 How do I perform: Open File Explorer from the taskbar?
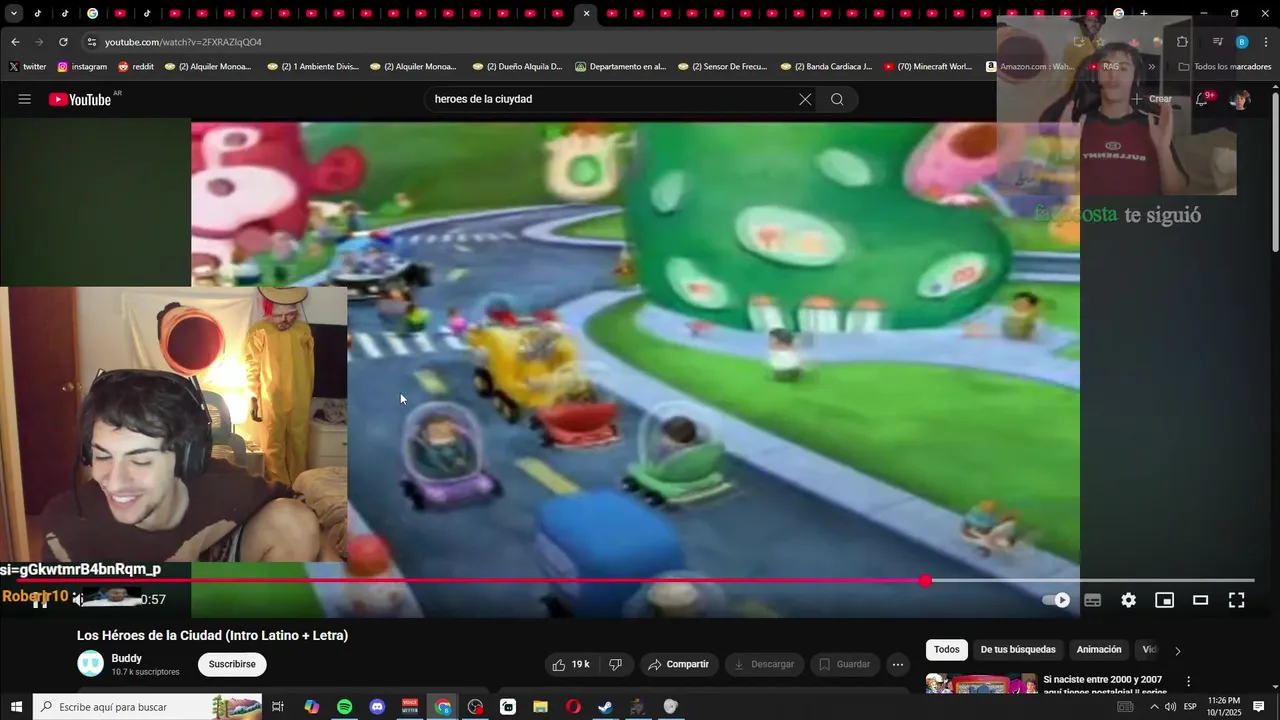[540, 707]
